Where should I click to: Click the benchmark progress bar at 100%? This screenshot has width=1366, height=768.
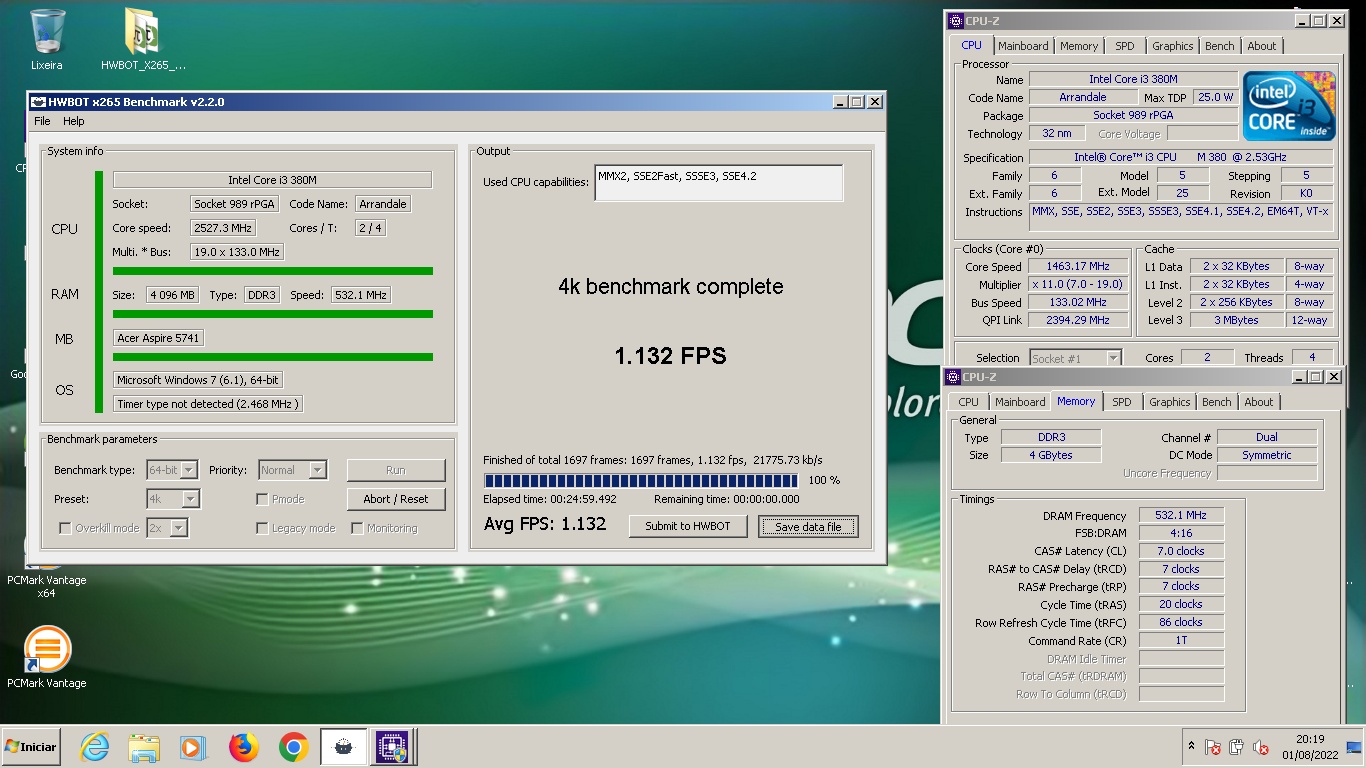point(641,480)
